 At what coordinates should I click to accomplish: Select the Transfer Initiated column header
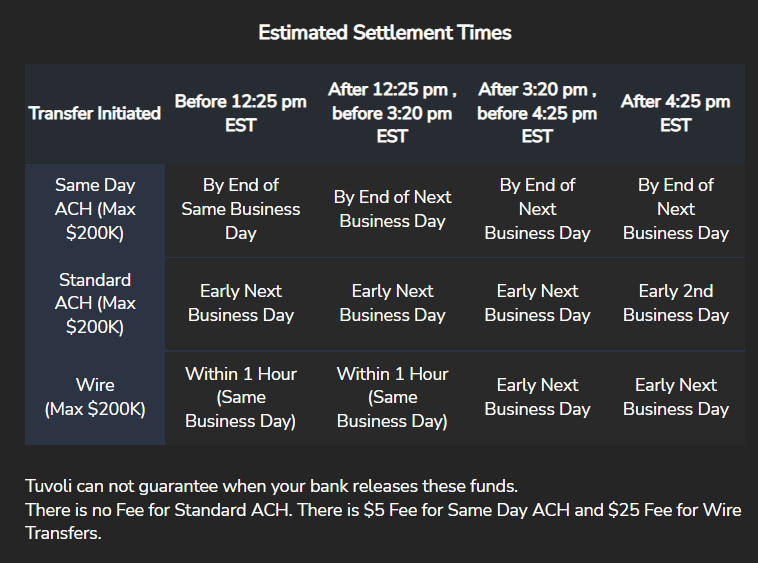95,113
